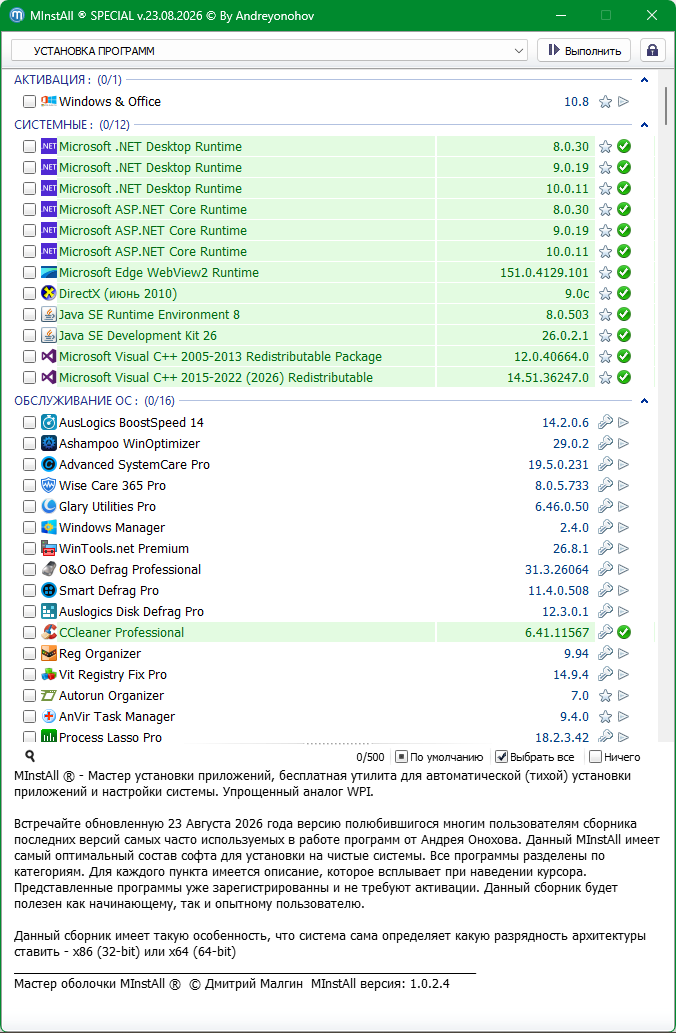Collapse the СИСТЕМНЫЕ section
The width and height of the screenshot is (676, 1033).
(x=644, y=125)
